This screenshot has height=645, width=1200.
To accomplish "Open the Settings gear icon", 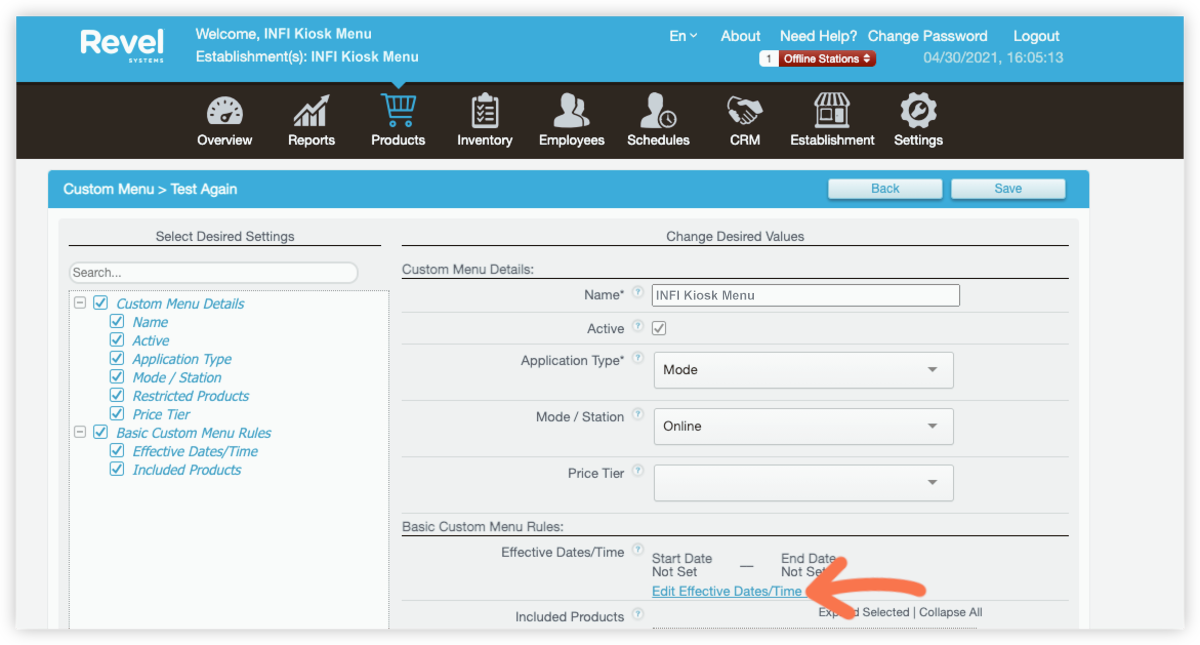I will [918, 112].
